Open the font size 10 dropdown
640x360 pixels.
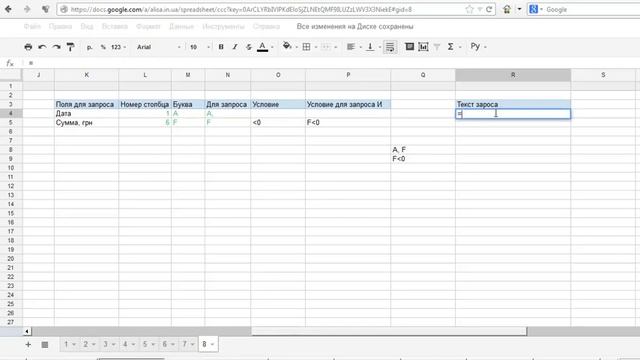[200, 47]
